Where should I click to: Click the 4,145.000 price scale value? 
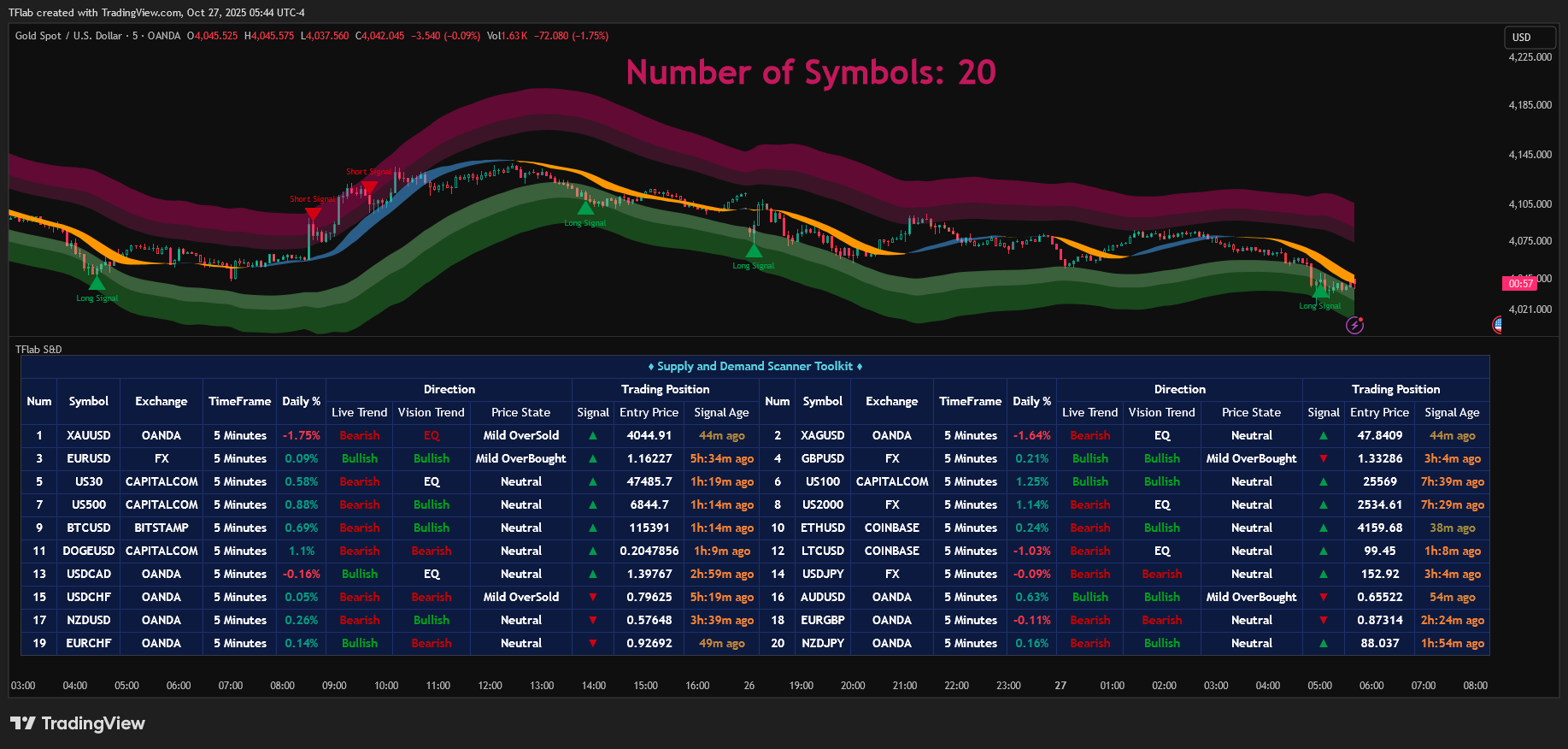1530,155
